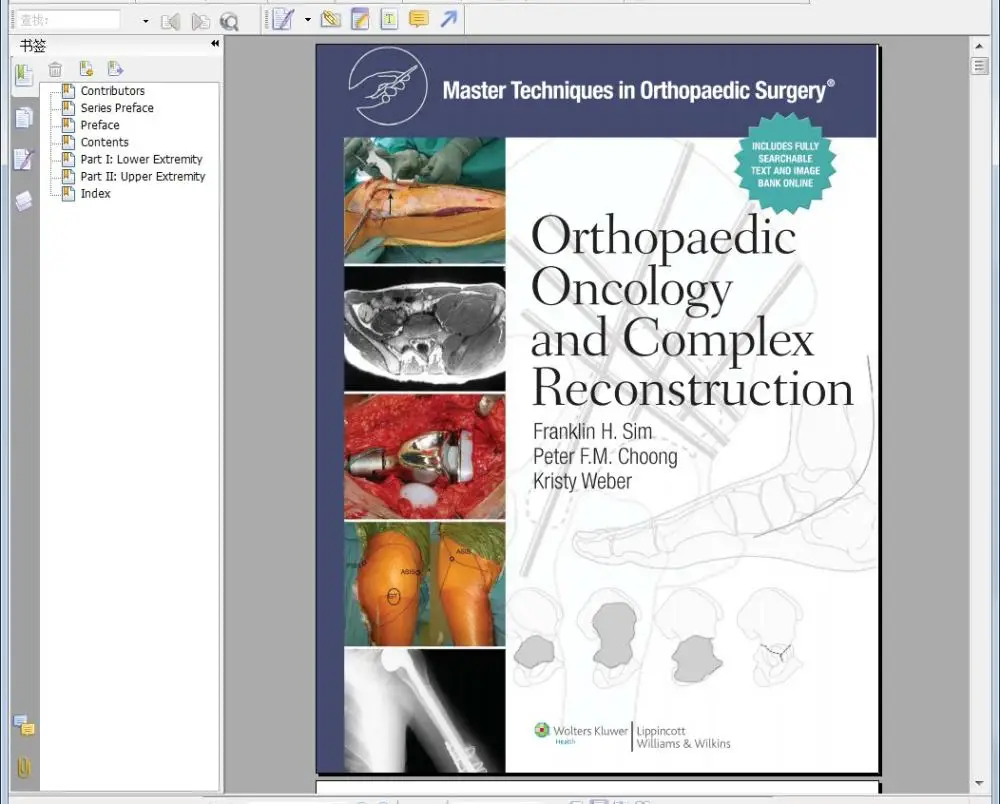
Task: Select the yellow comment note tool
Action: pos(418,19)
